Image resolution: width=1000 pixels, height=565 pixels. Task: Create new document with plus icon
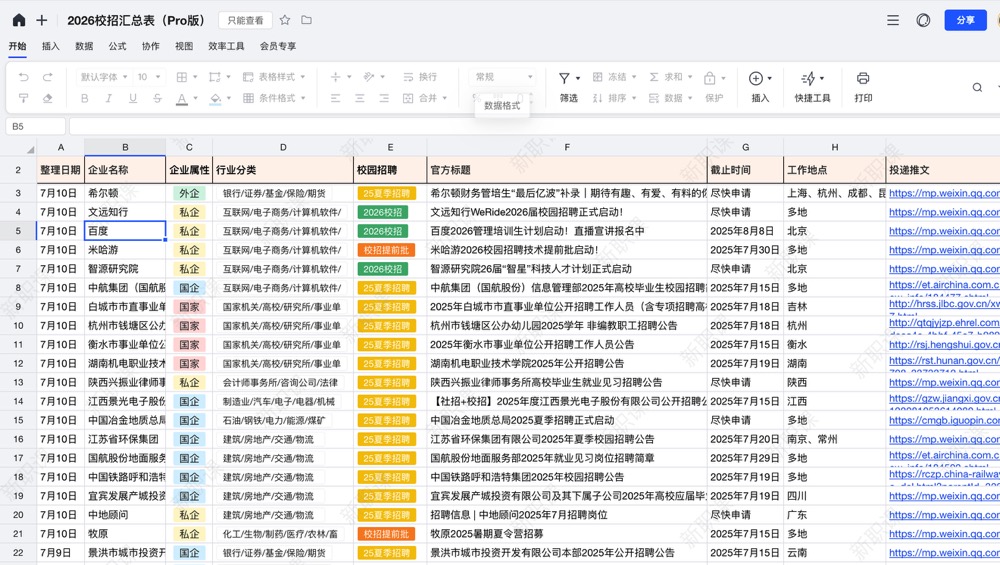[42, 20]
